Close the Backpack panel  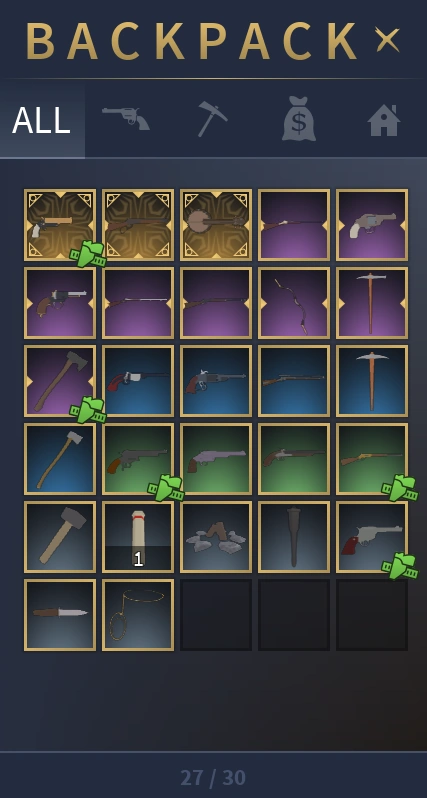[x=388, y=39]
